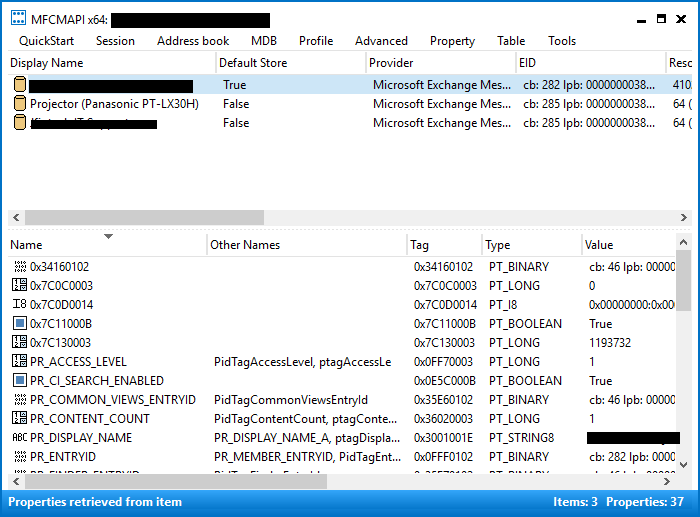
Task: Click scroll-down arrow of properties vertical scrollbar
Action: pyautogui.click(x=683, y=464)
